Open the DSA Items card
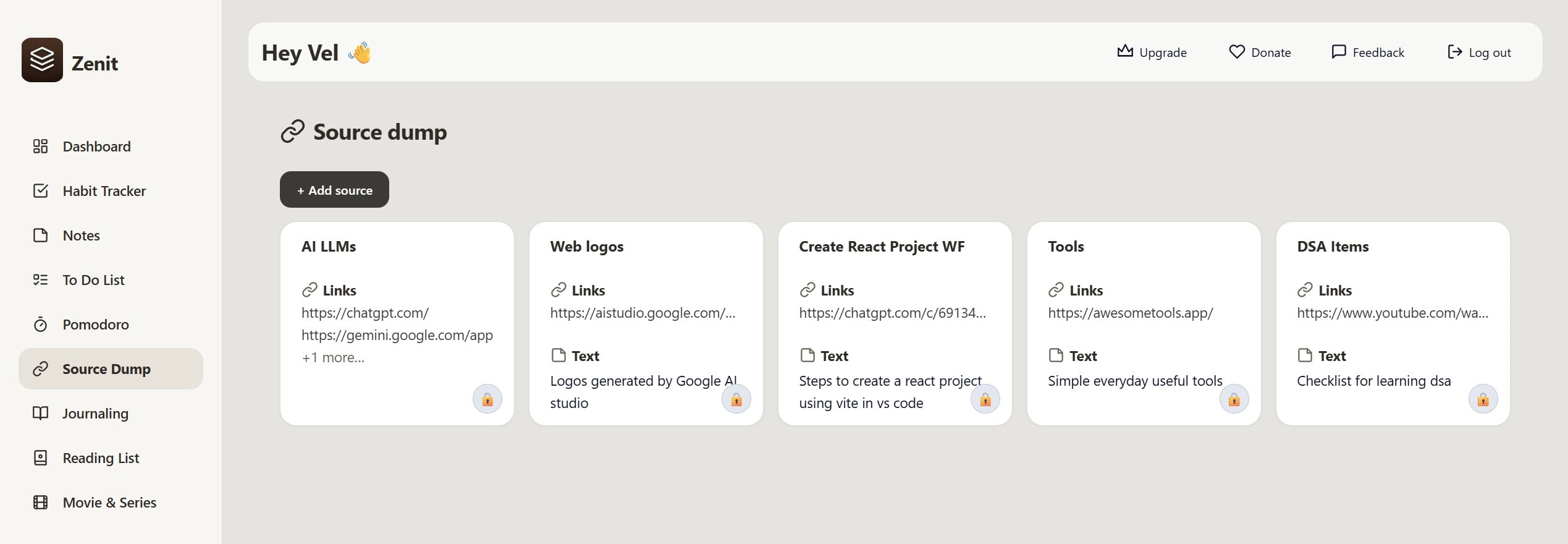Viewport: 1568px width, 544px height. click(1333, 247)
